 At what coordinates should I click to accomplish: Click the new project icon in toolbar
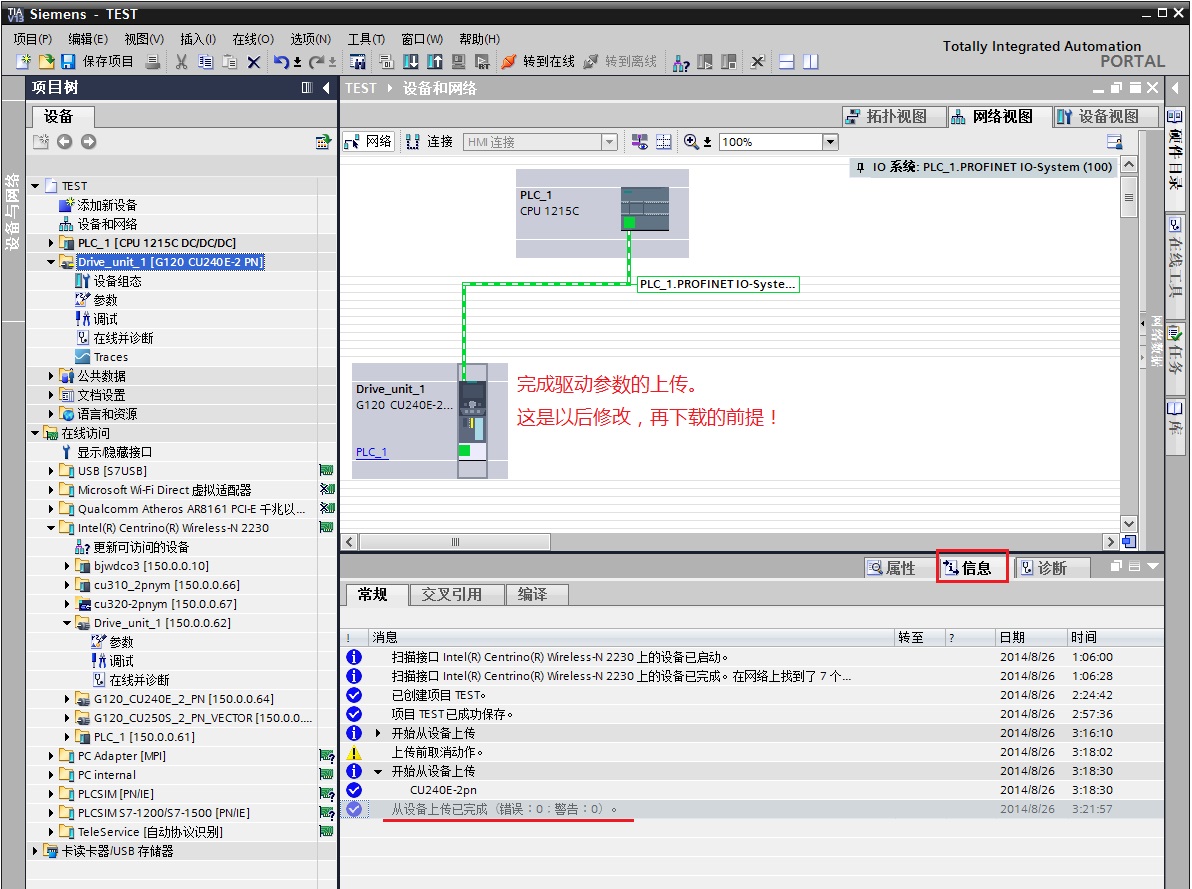[x=24, y=62]
